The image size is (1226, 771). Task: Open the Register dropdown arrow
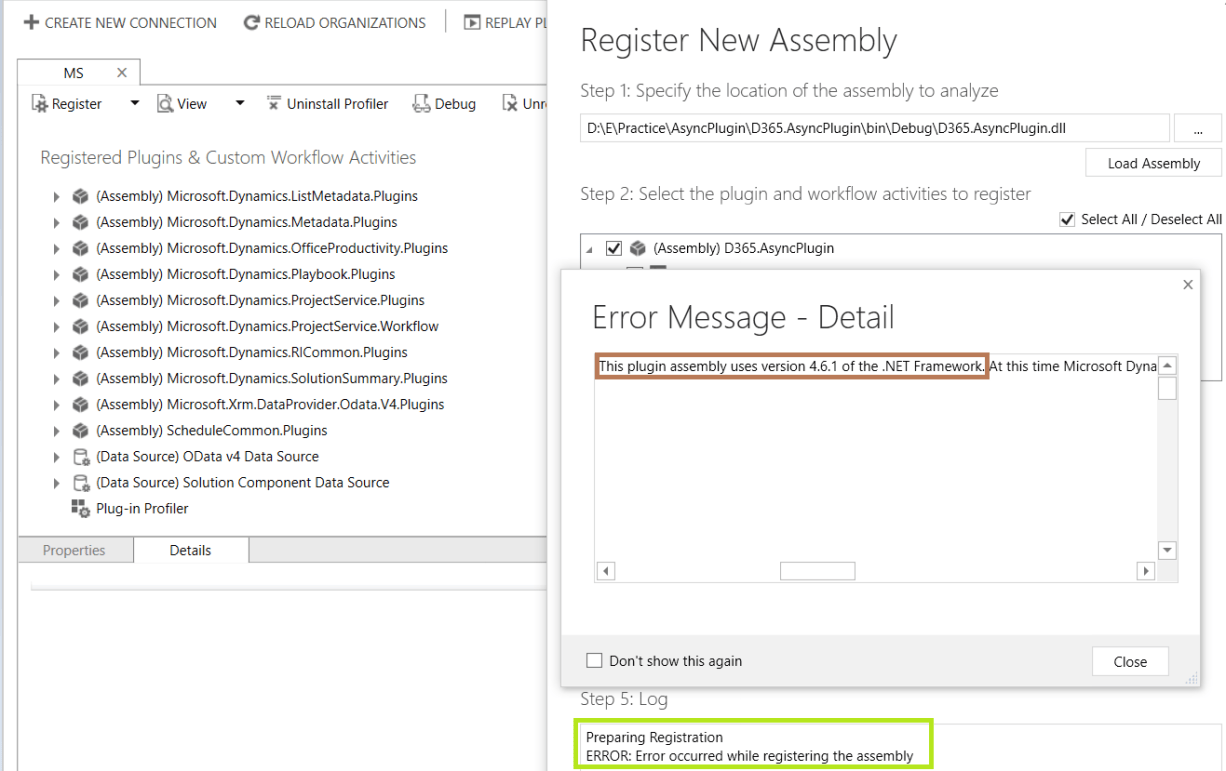(x=135, y=103)
